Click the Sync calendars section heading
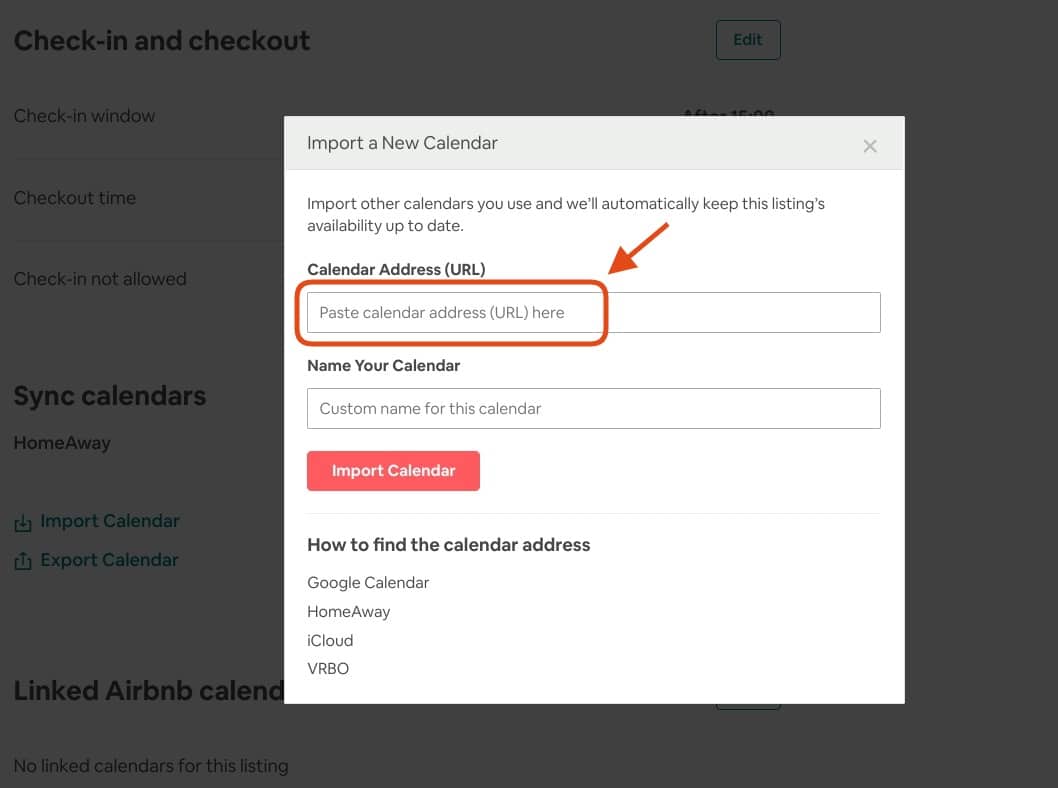The image size is (1058, 788). click(110, 396)
